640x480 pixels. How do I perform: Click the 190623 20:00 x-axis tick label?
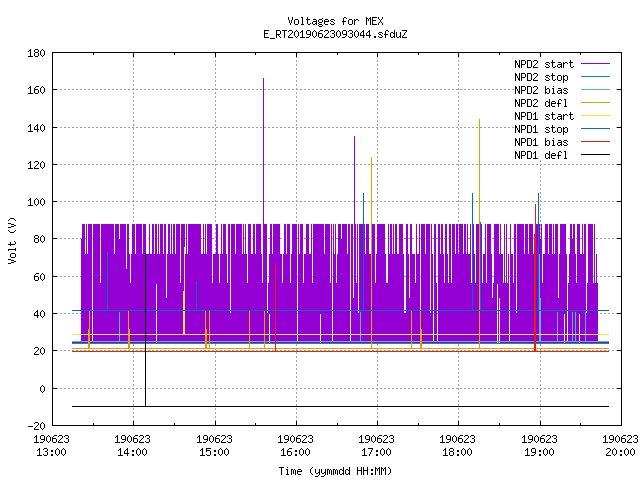pos(620,446)
